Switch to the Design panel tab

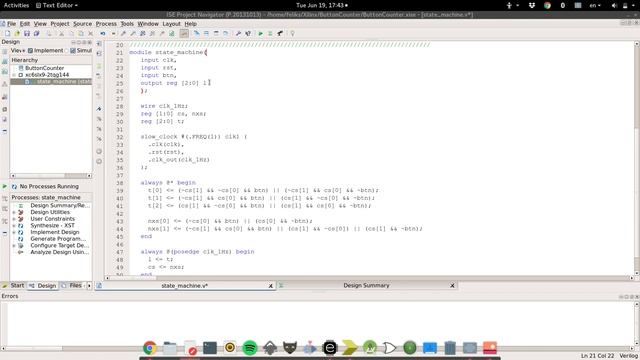click(x=43, y=286)
